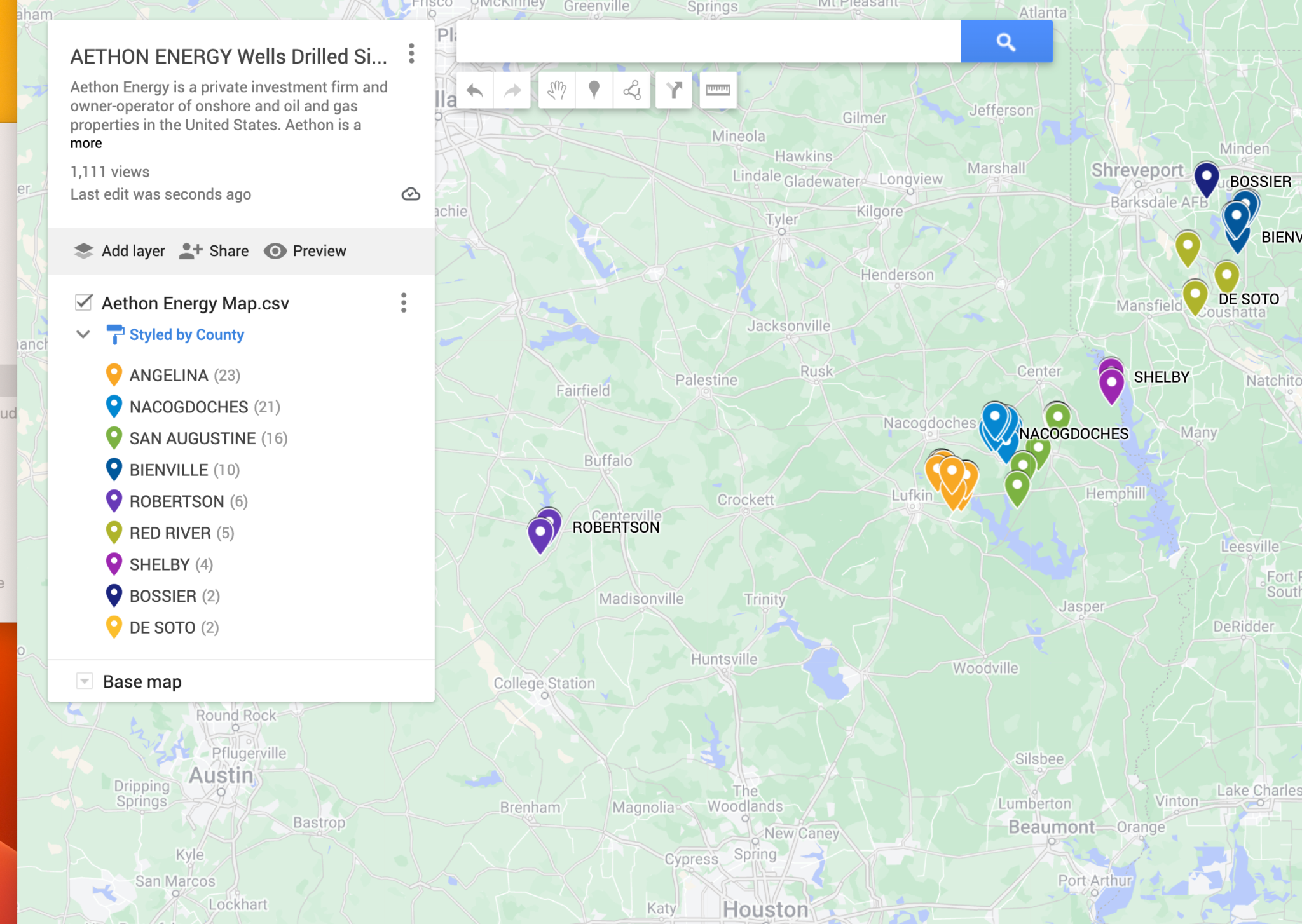Click the blue search magnifier button
The height and width of the screenshot is (924, 1302).
pyautogui.click(x=1006, y=42)
